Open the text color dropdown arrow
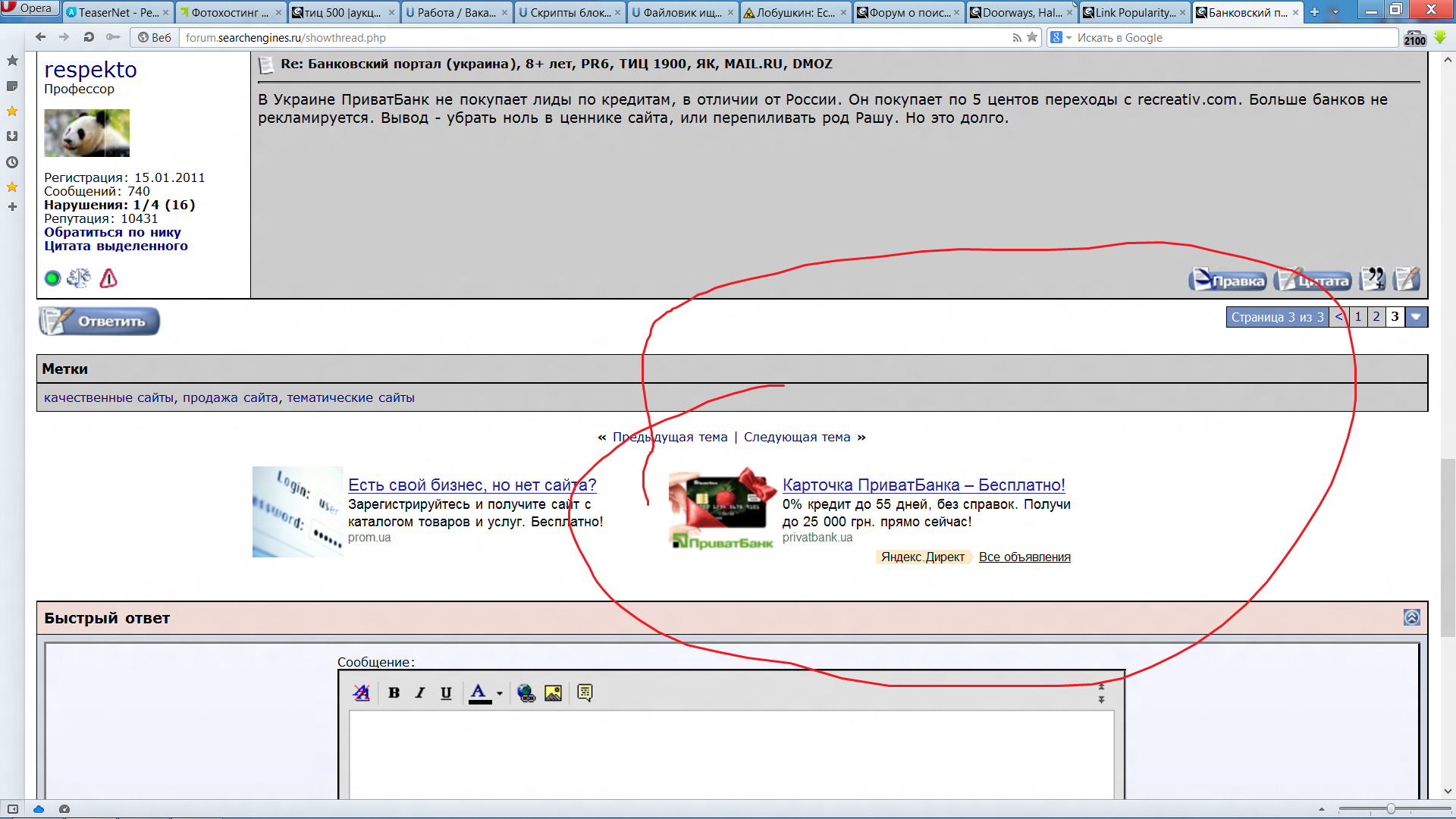 click(500, 693)
